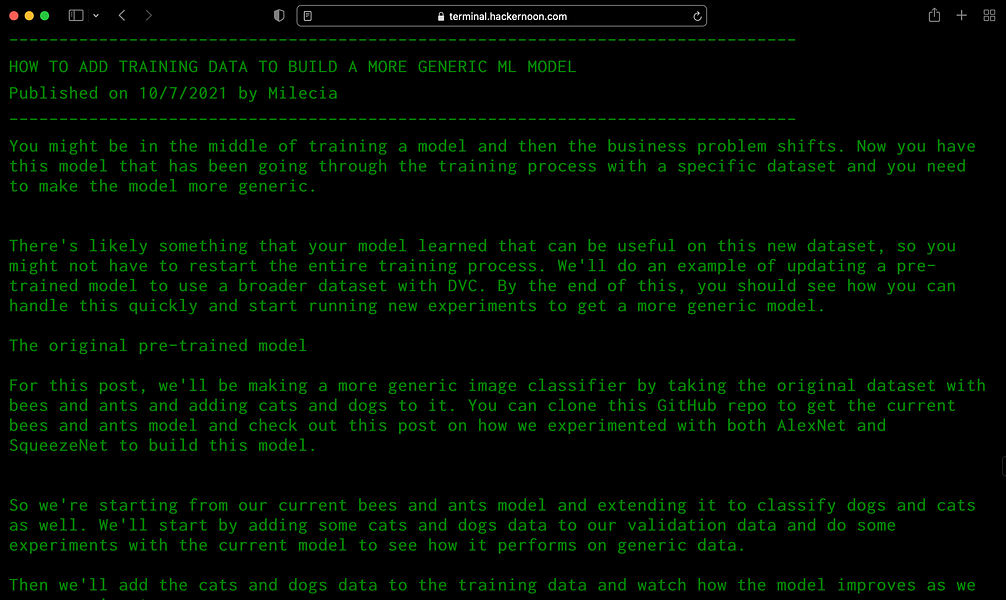1006x600 pixels.
Task: Click the word 'SqueezeNet' in the paragraph
Action: (58, 446)
